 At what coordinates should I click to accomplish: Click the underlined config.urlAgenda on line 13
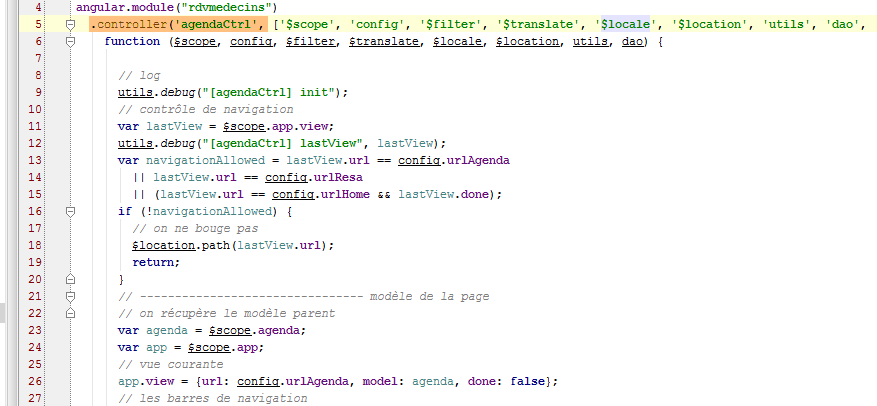pos(454,160)
